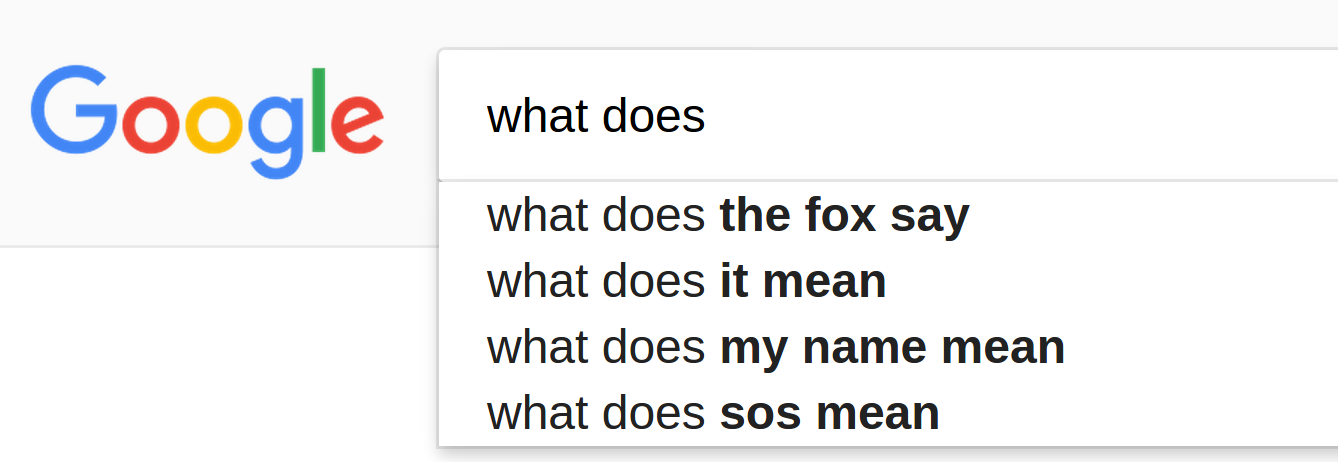Open the "what does sos mean" suggestion

tap(888, 413)
